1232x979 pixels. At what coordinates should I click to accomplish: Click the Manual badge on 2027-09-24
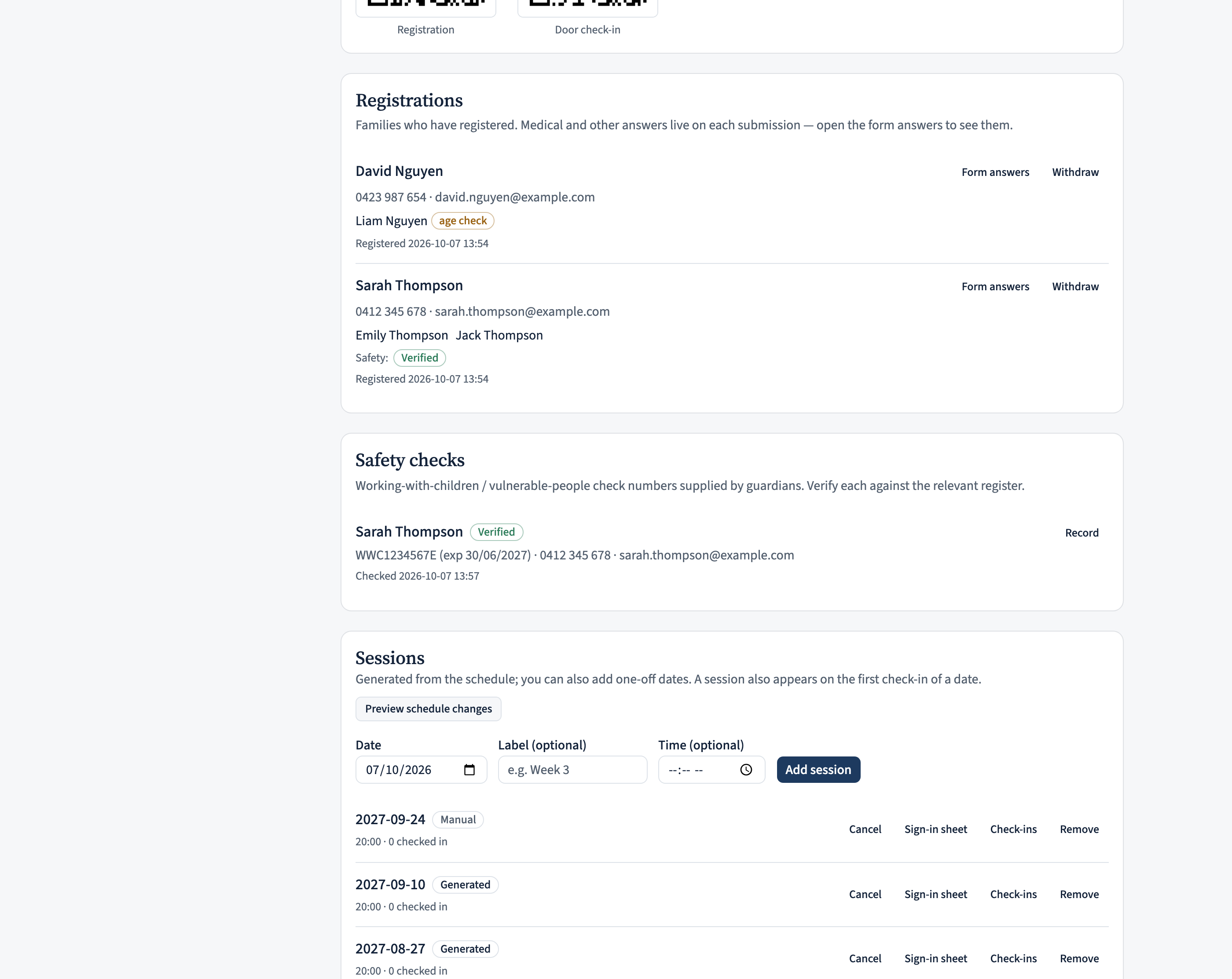point(458,820)
